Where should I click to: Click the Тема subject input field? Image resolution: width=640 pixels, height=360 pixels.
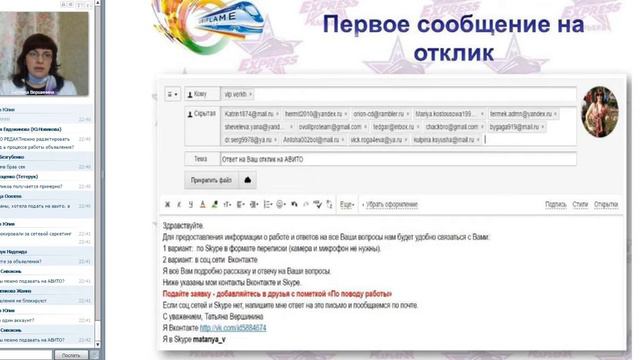coord(398,159)
